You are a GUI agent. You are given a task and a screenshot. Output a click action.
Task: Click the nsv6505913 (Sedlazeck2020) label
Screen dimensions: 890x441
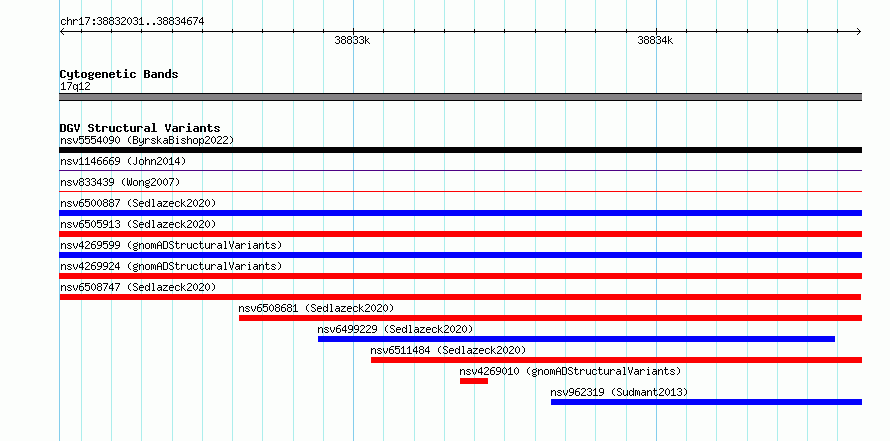click(138, 224)
